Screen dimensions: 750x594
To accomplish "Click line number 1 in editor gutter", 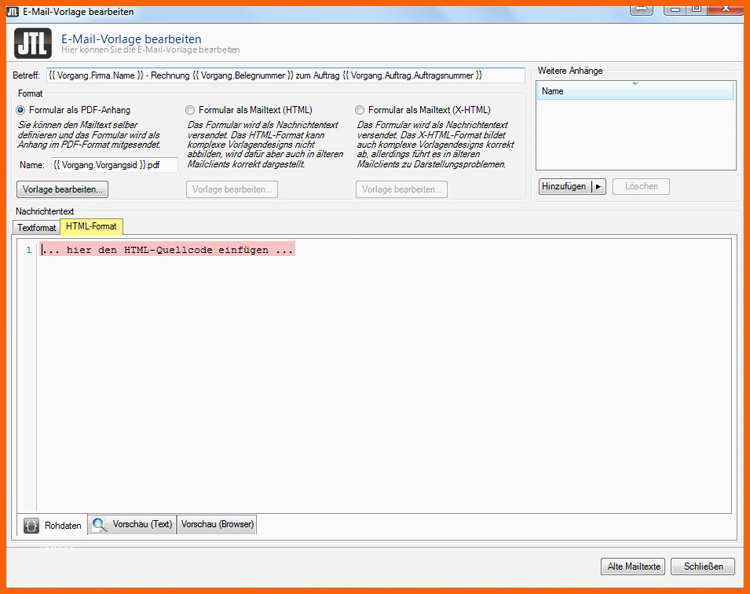I will pyautogui.click(x=29, y=250).
